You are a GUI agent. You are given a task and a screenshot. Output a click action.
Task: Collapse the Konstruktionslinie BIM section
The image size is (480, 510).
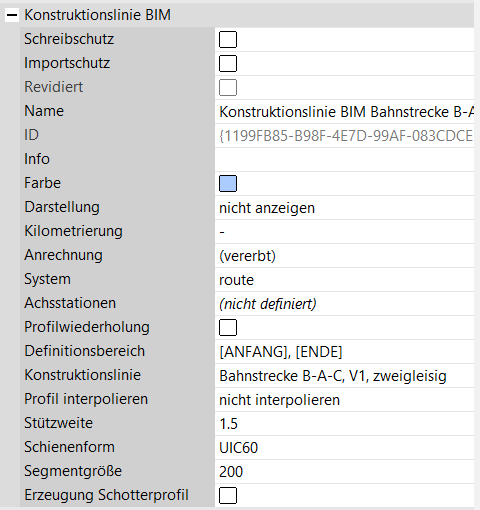[x=12, y=15]
